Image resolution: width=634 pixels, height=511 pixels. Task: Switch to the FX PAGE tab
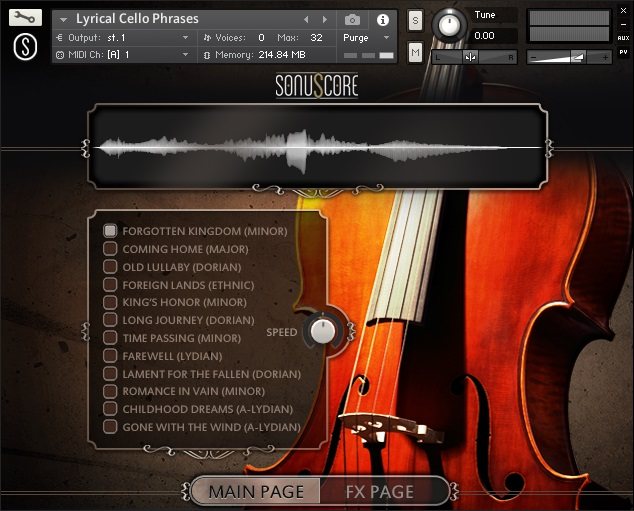coord(380,492)
